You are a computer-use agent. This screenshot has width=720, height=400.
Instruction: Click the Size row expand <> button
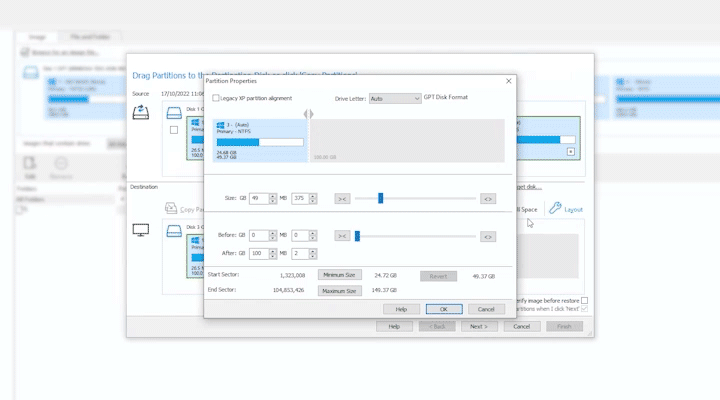(488, 199)
